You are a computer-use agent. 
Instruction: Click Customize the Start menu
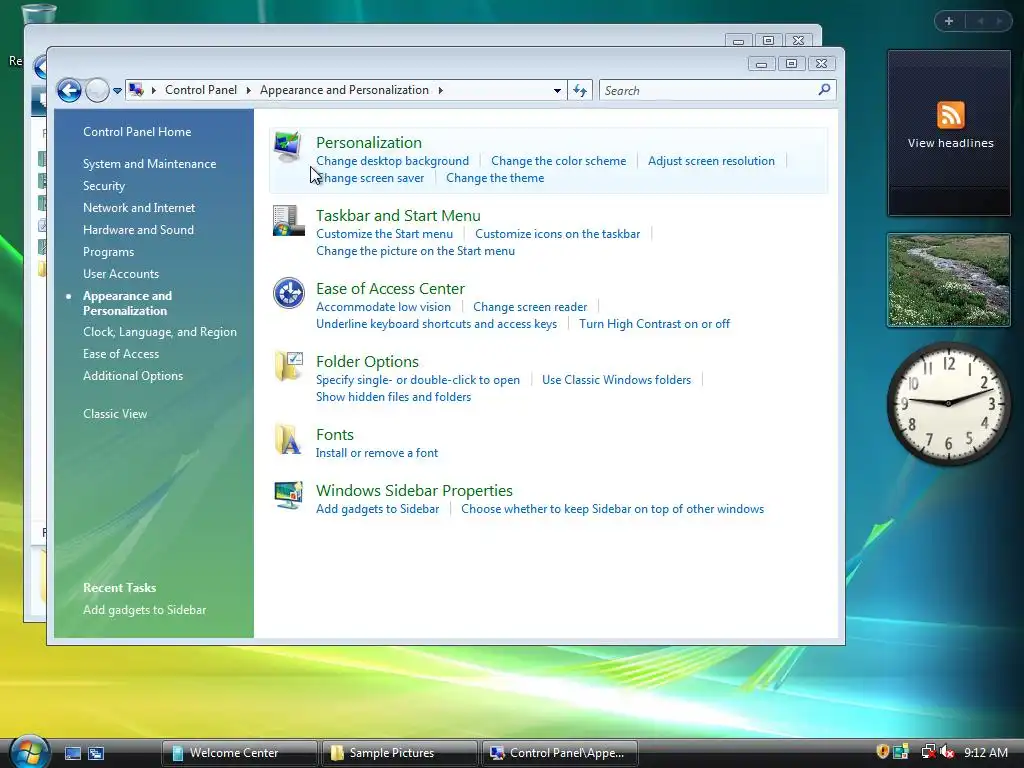385,234
